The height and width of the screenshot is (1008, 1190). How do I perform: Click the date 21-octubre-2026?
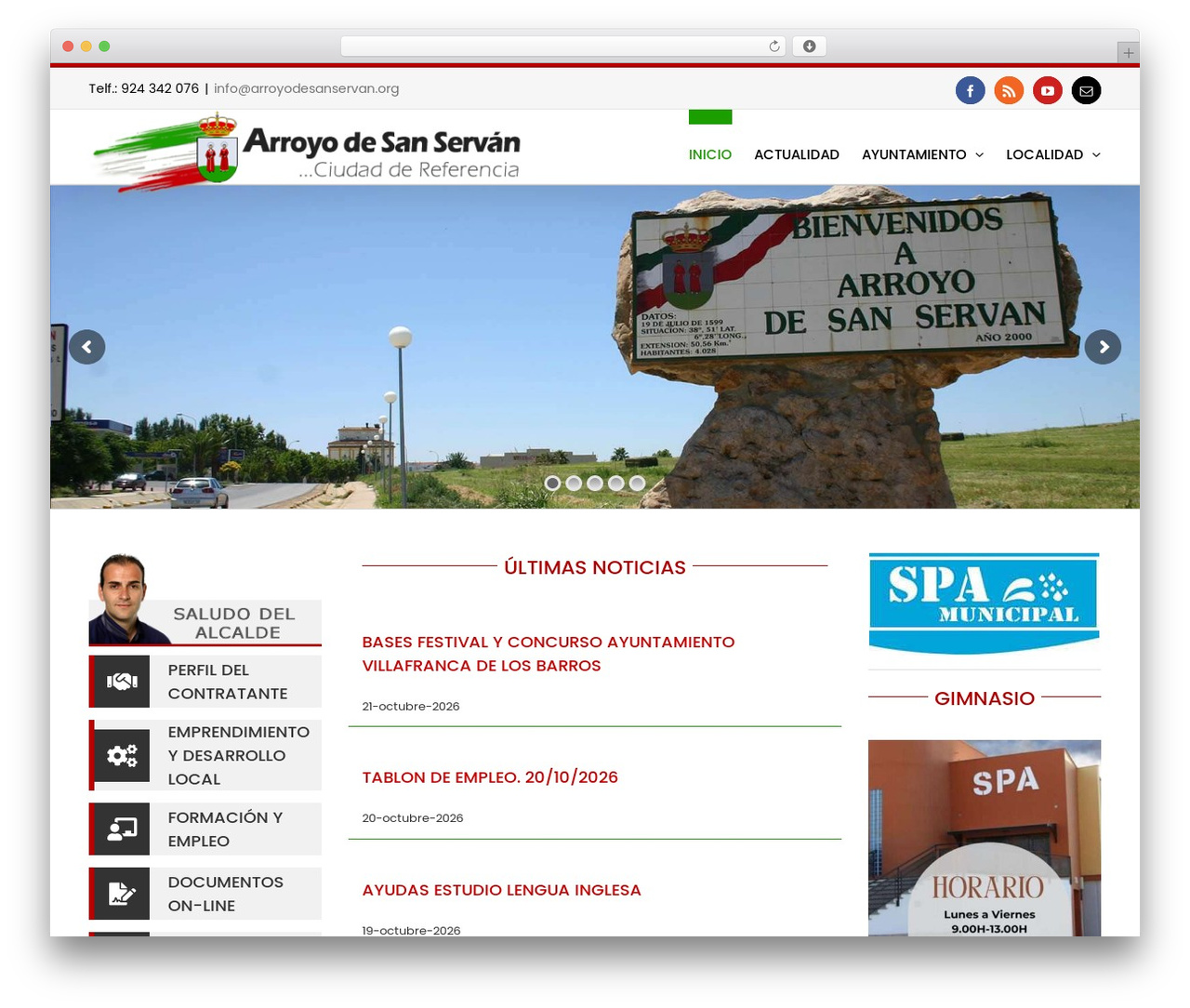tap(411, 707)
